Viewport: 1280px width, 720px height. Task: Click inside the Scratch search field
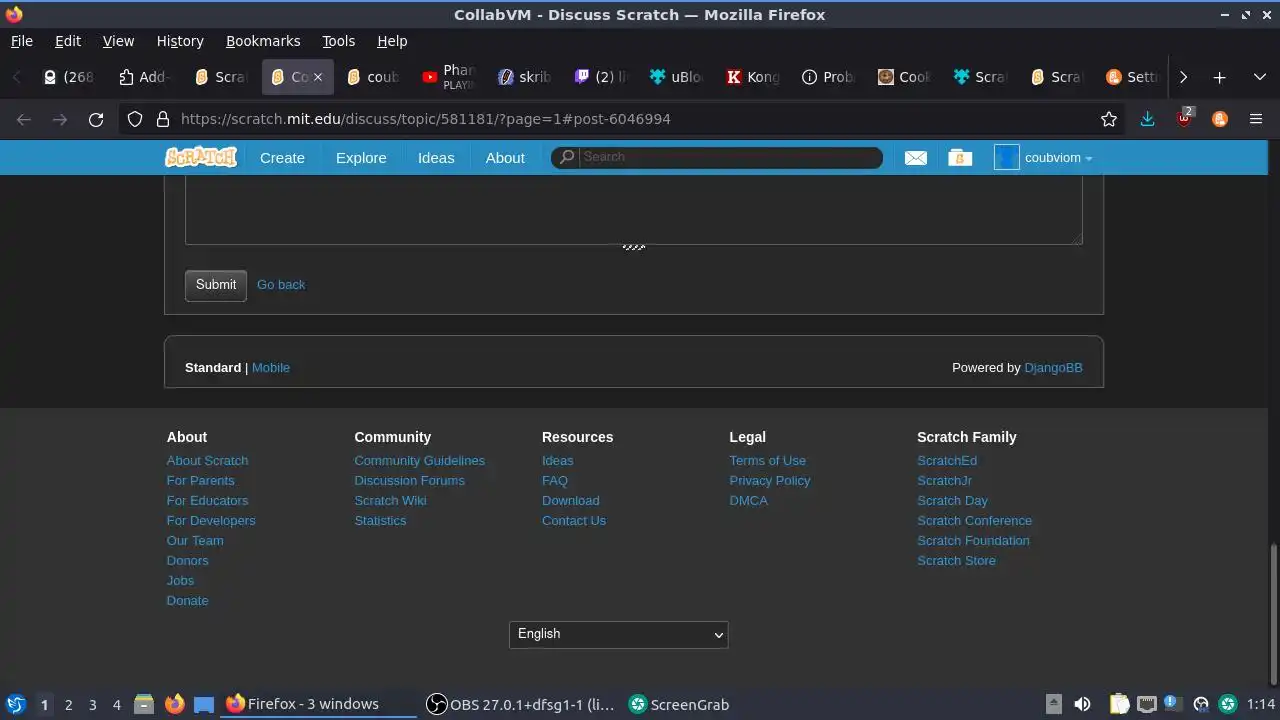coord(717,157)
